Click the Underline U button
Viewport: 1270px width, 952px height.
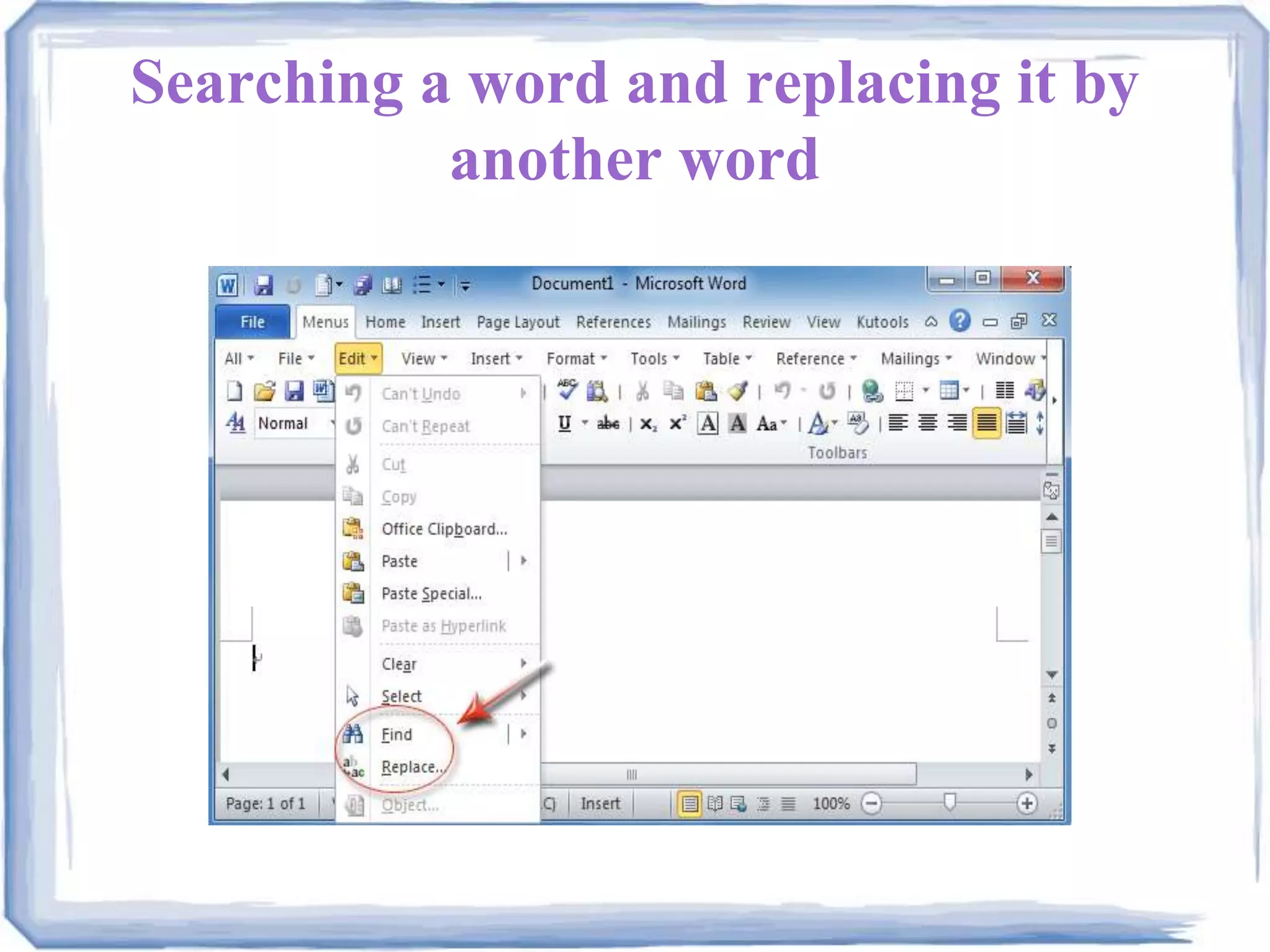[564, 423]
